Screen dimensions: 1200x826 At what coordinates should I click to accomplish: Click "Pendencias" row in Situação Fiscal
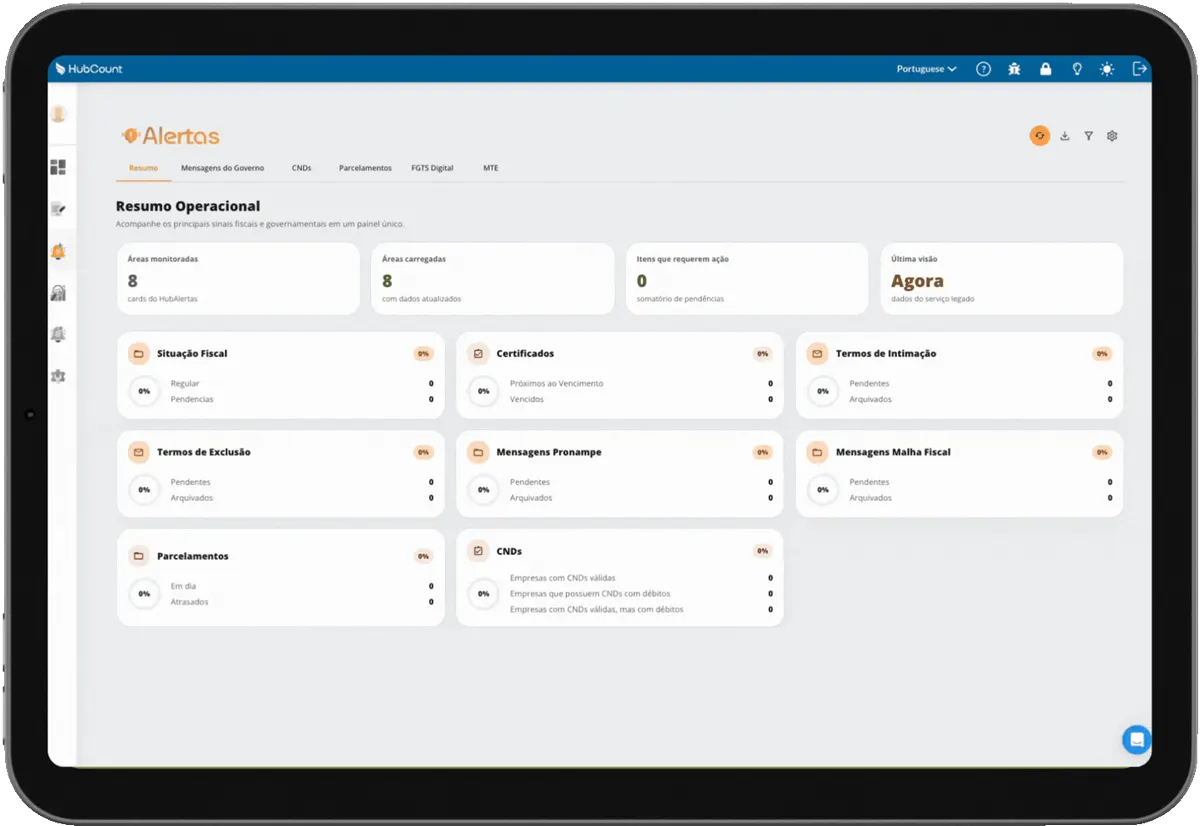pyautogui.click(x=302, y=399)
